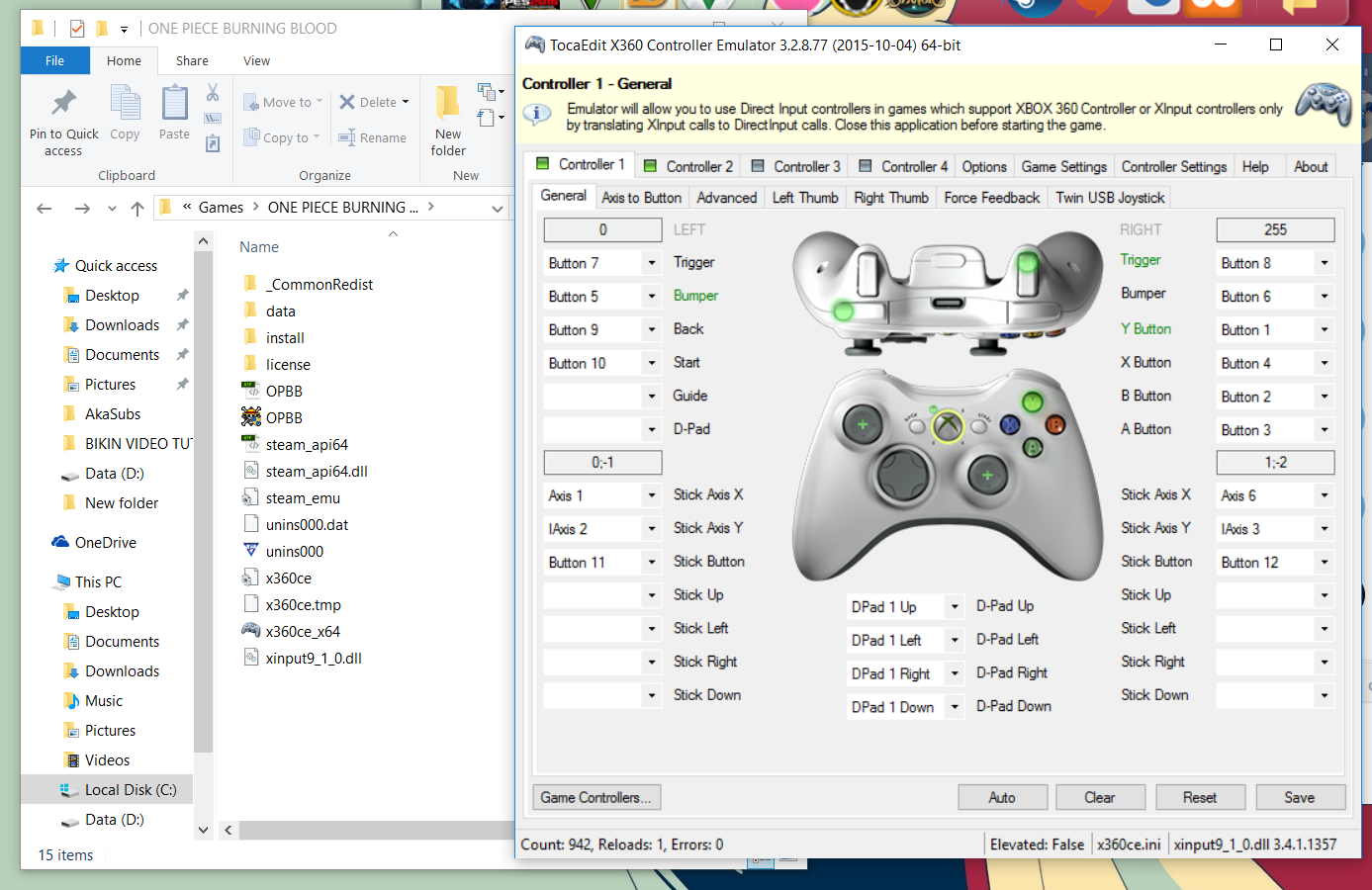1372x890 pixels.
Task: Click Game Controllers... button
Action: tap(596, 797)
